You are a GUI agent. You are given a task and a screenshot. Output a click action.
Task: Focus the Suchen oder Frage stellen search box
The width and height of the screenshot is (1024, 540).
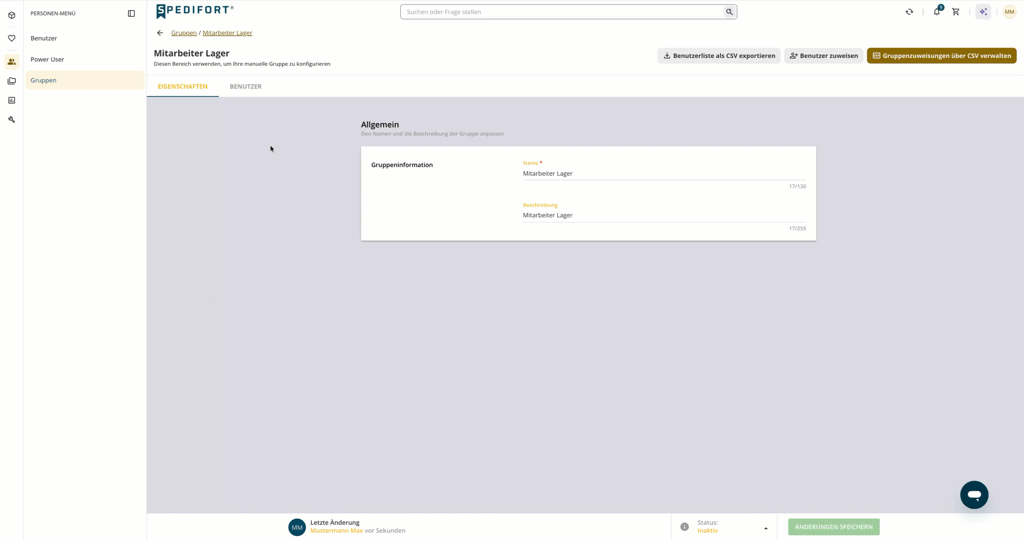[562, 12]
